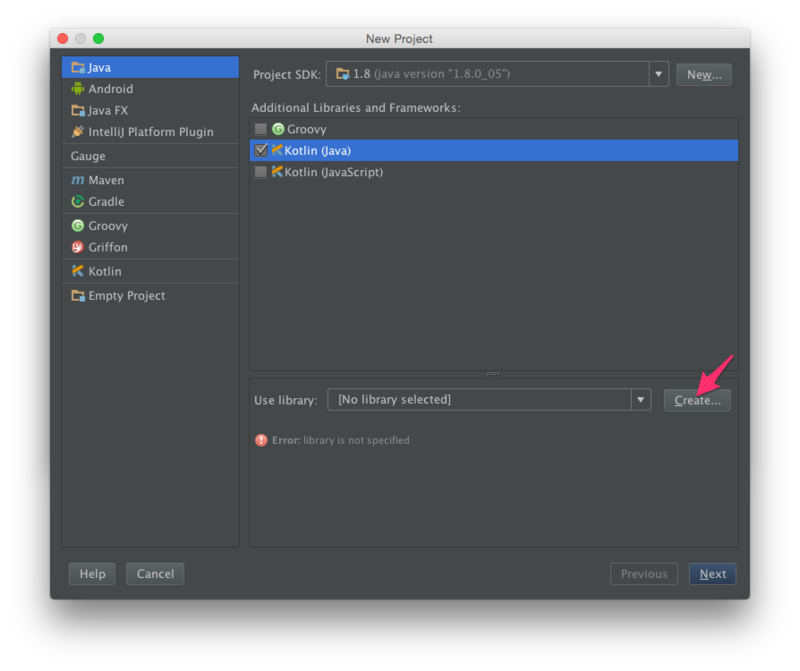Select Android project type
800x671 pixels.
click(150, 89)
